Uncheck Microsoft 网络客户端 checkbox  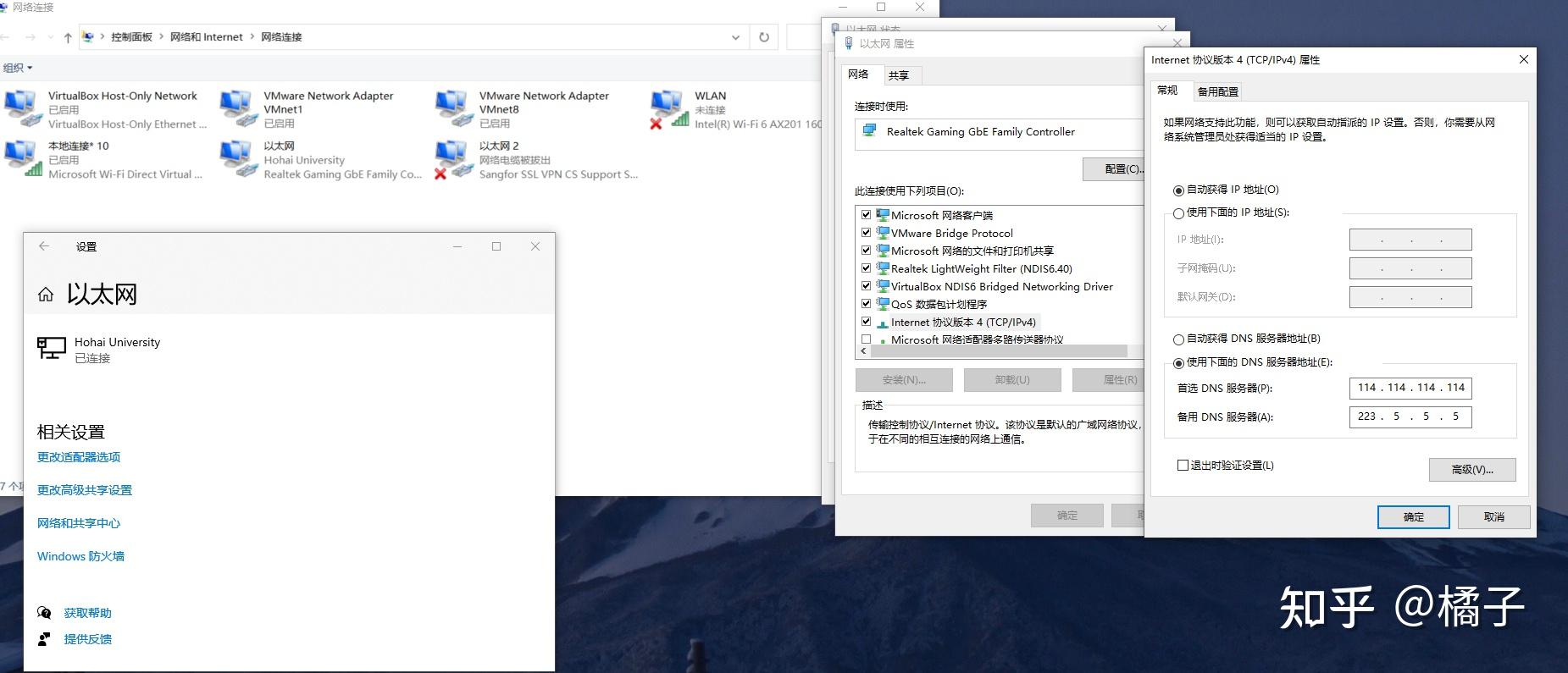[x=866, y=215]
